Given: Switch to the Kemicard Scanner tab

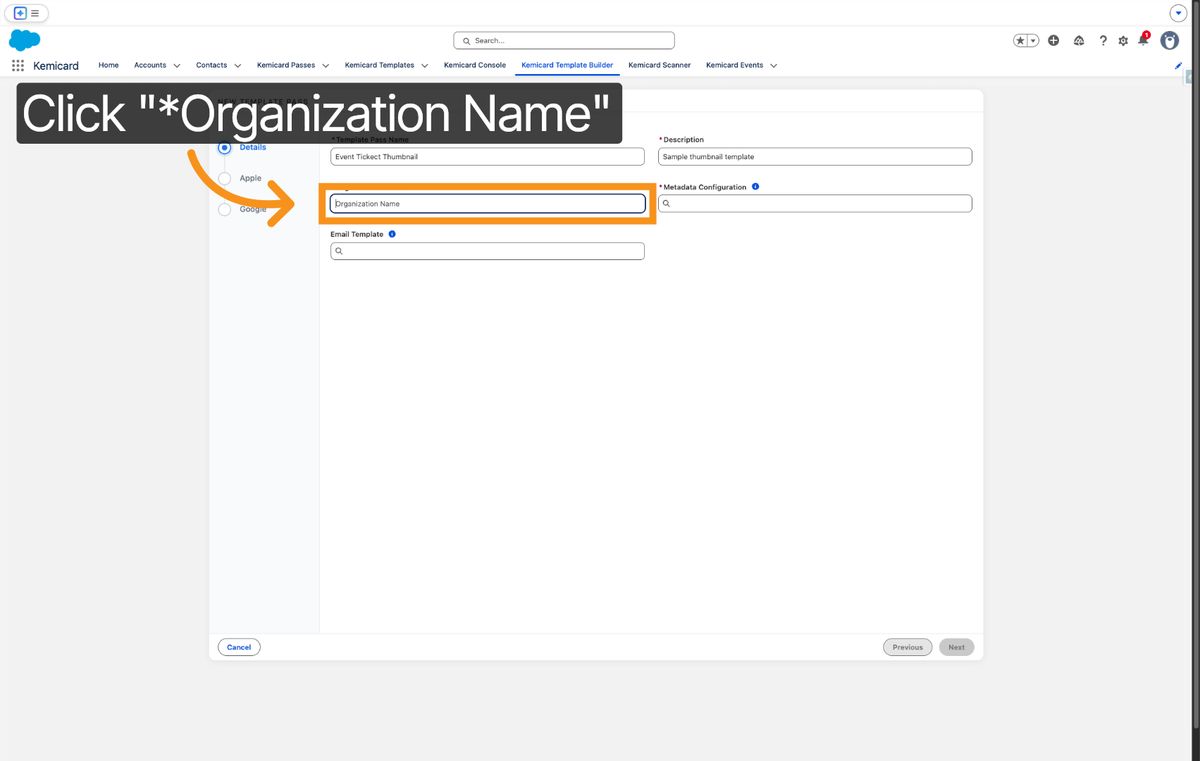Looking at the screenshot, I should [660, 65].
